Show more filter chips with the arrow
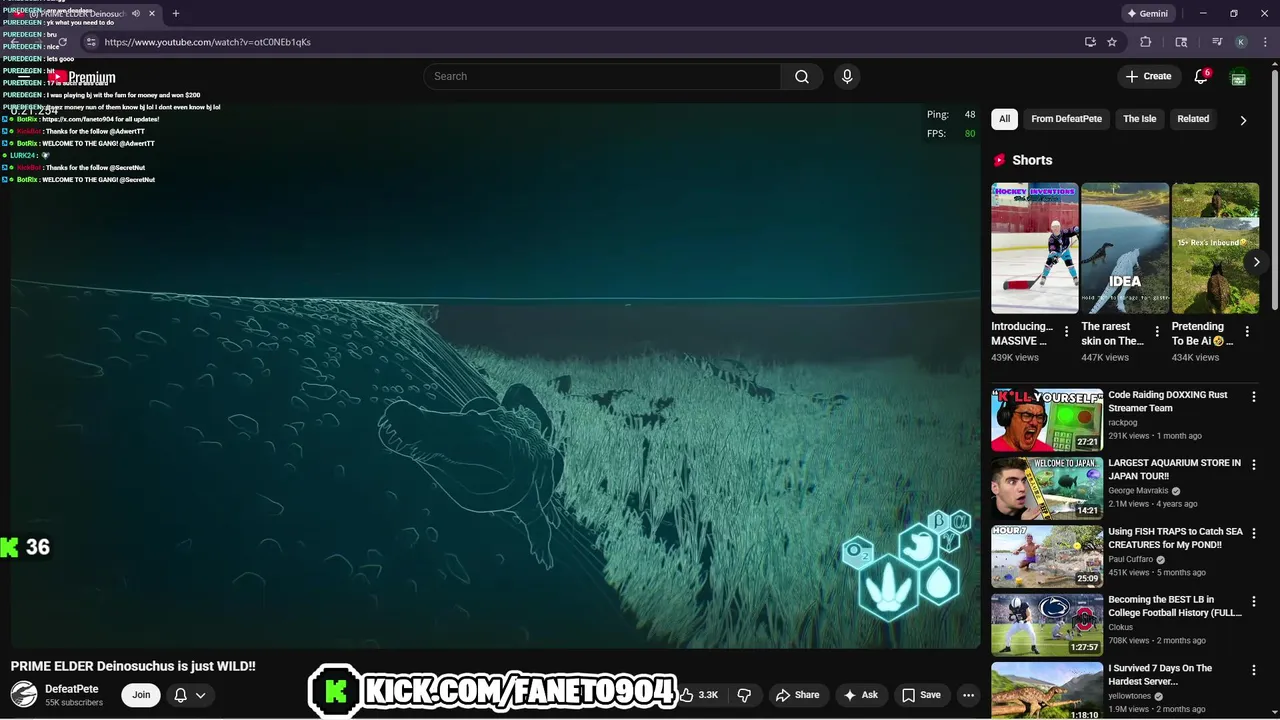The height and width of the screenshot is (720, 1280). point(1243,120)
